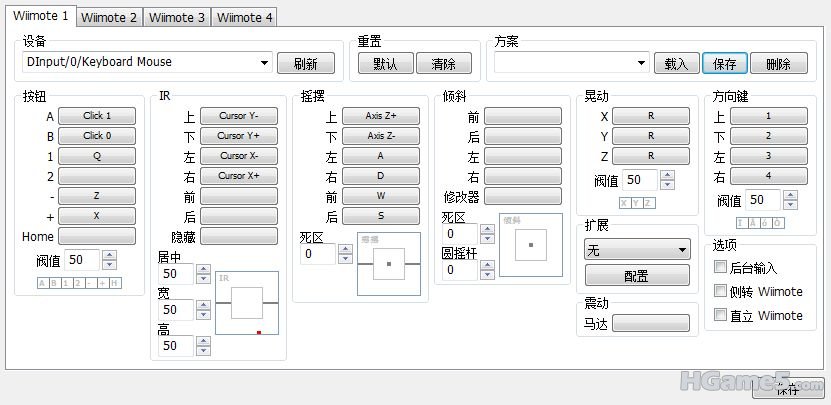Toggle the 侧转 Wiimote checkbox
The image size is (831, 405).
[x=720, y=290]
